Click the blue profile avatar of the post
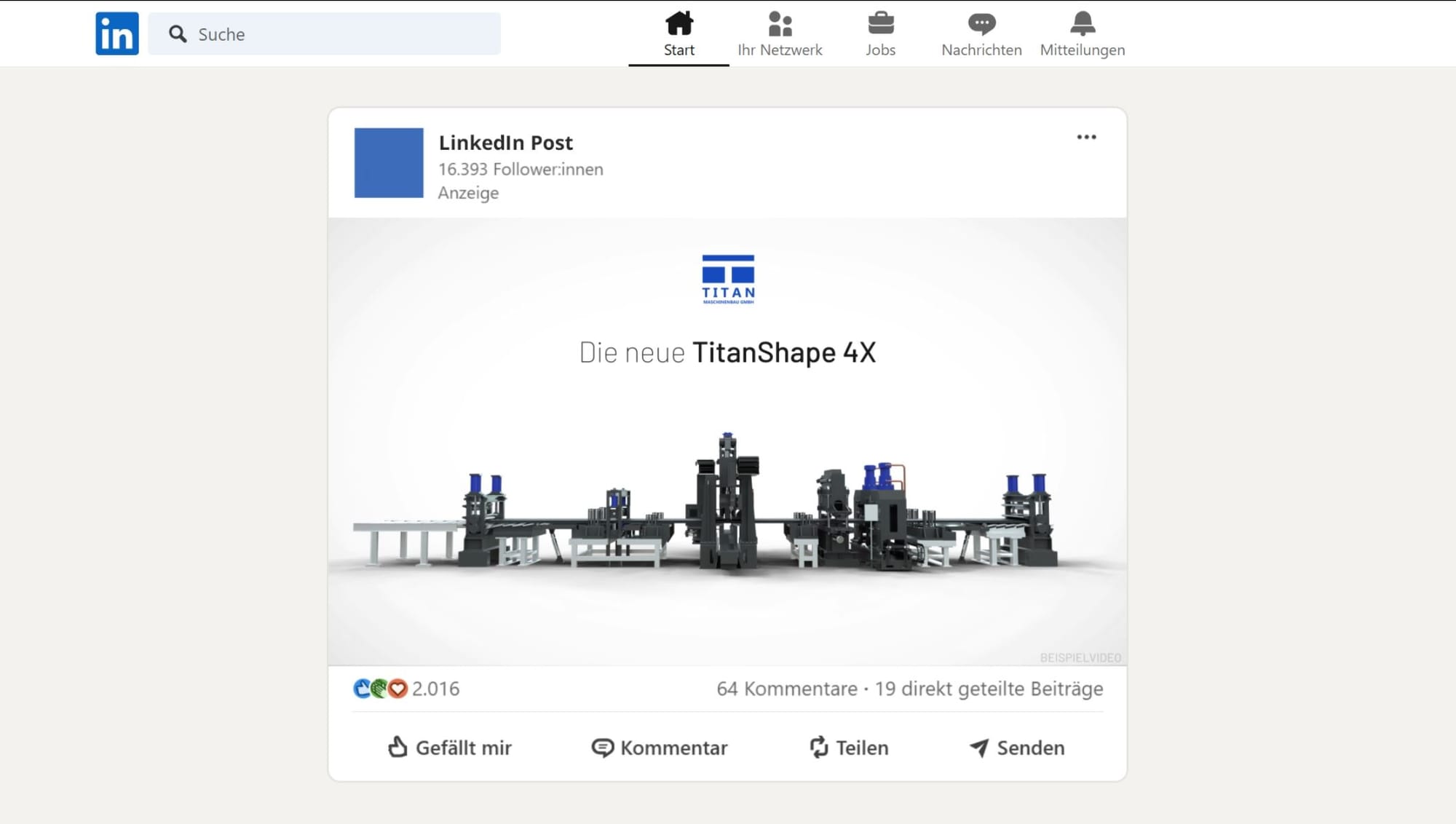This screenshot has width=1456, height=824. (x=389, y=163)
